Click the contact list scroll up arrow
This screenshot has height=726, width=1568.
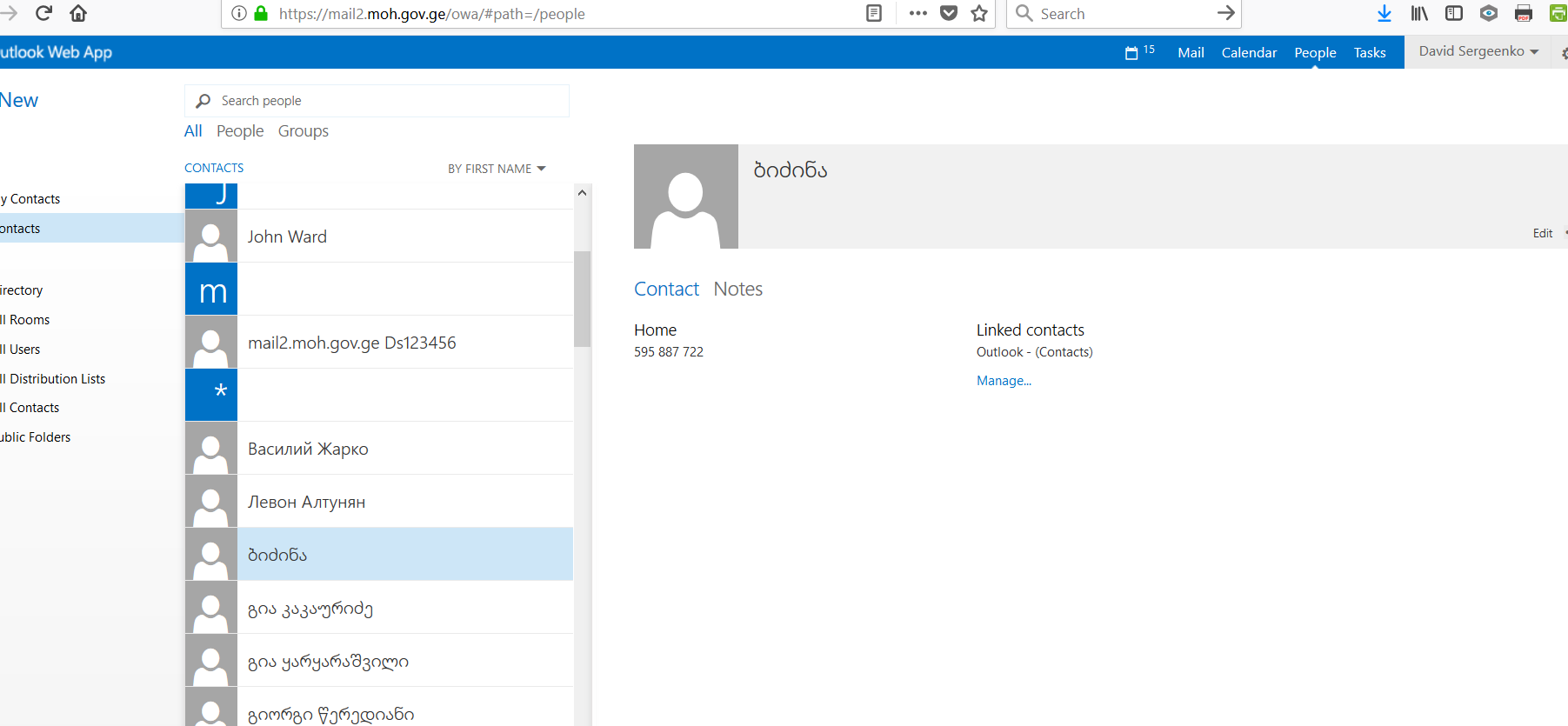click(582, 193)
